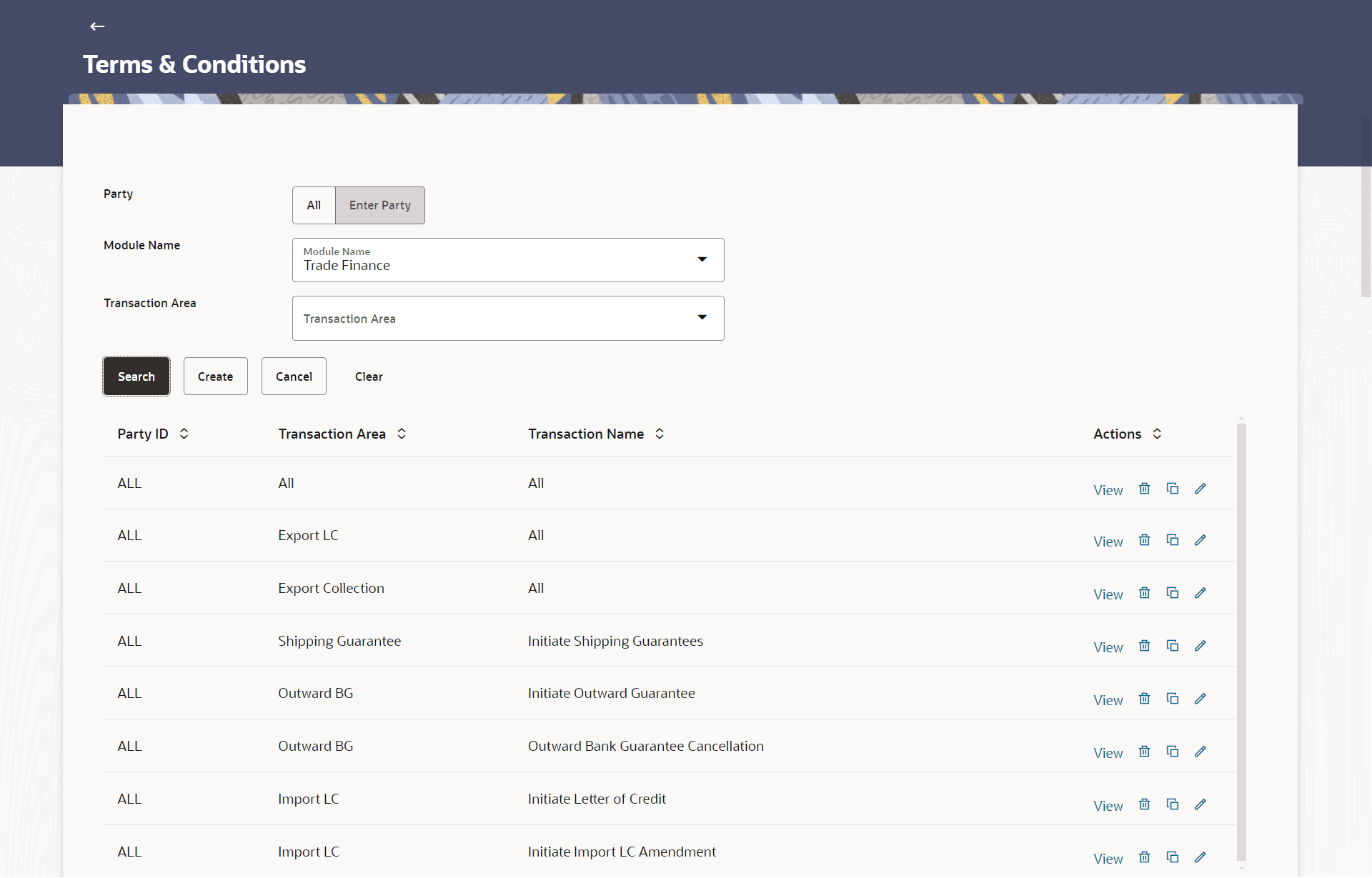The width and height of the screenshot is (1372, 878).
Task: Delete the Initiate Letter of Credit record
Action: coord(1144,804)
